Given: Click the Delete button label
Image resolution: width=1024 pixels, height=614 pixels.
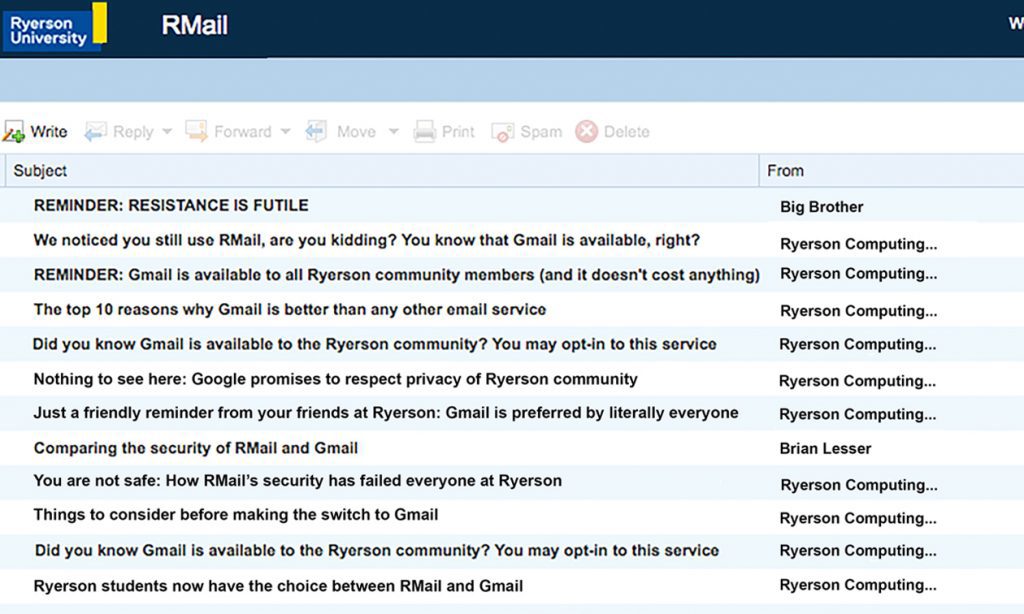Looking at the screenshot, I should tap(627, 131).
